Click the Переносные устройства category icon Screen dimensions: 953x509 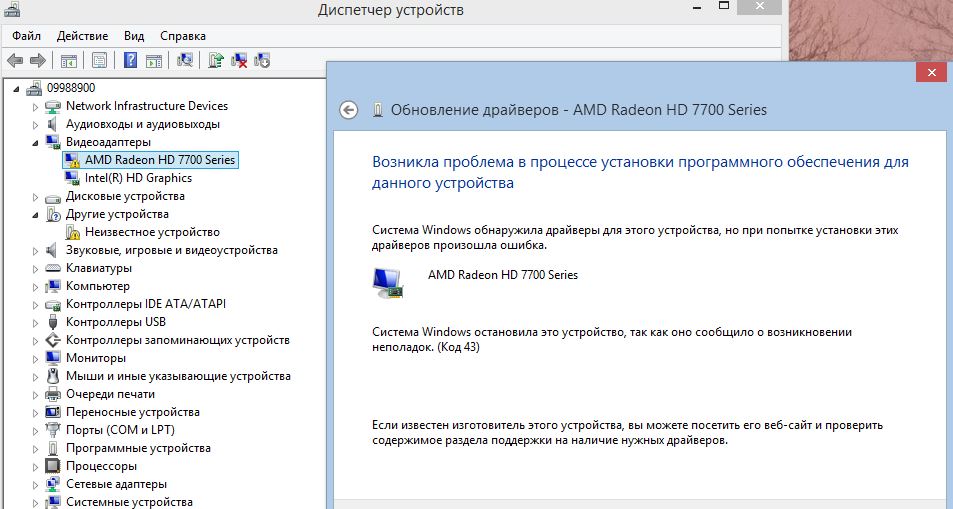[53, 412]
